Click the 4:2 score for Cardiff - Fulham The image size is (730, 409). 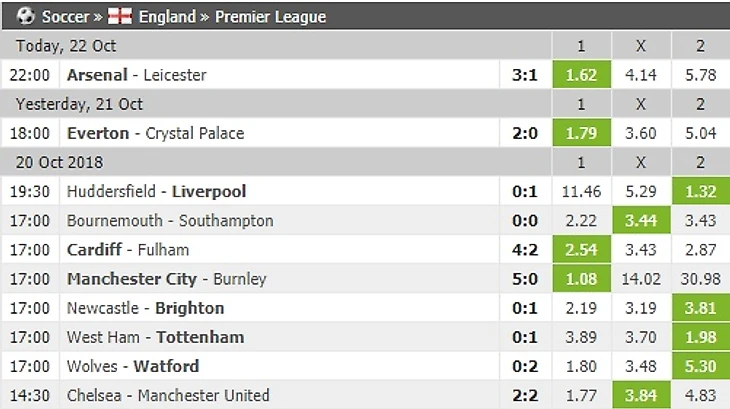tap(526, 249)
